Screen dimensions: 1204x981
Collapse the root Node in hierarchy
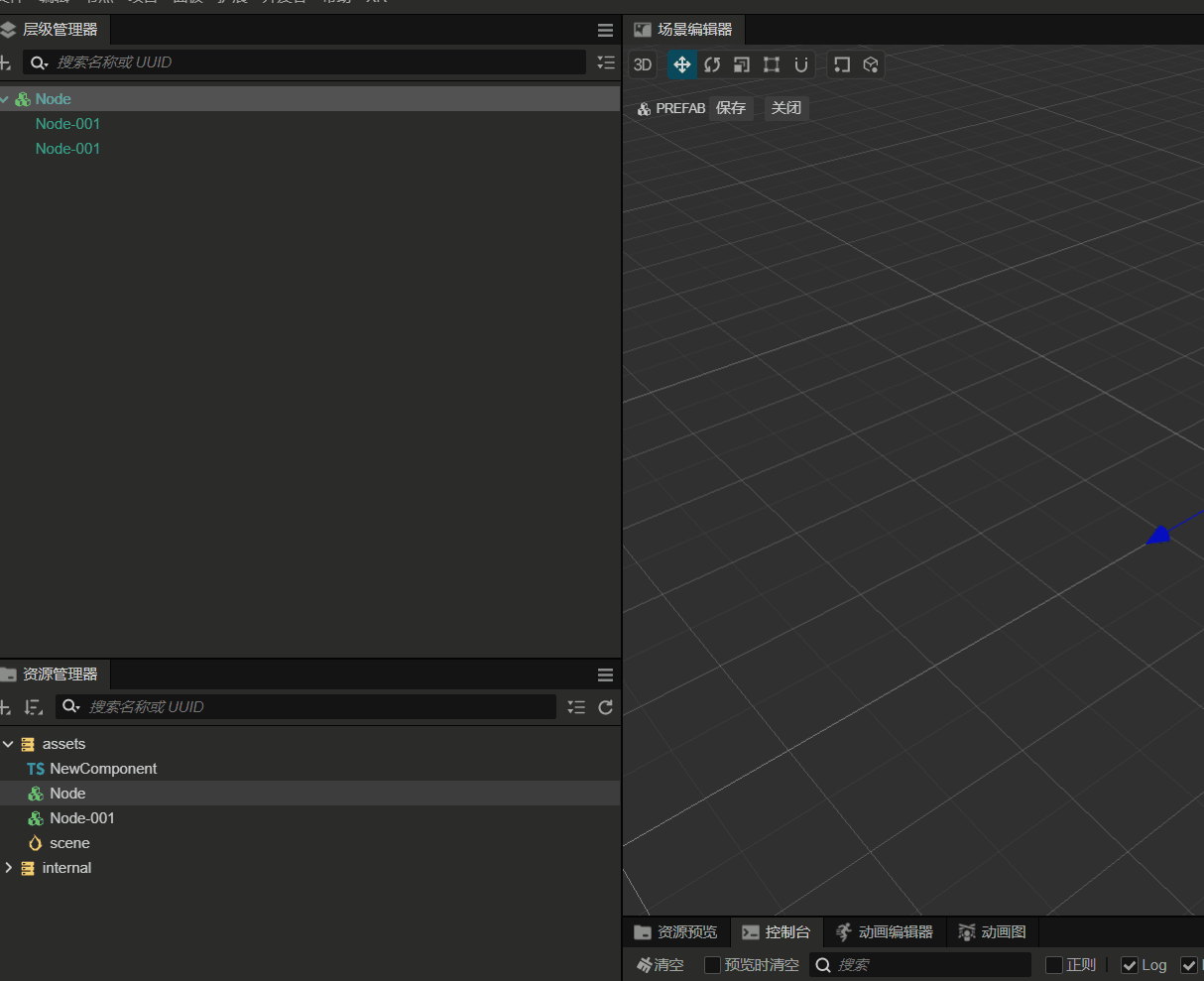click(5, 99)
